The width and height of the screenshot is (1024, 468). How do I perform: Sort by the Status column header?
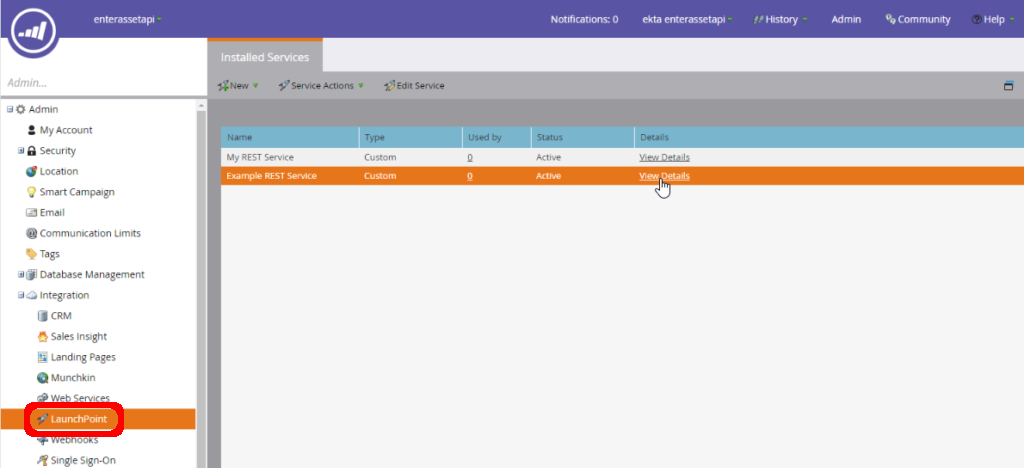click(582, 137)
